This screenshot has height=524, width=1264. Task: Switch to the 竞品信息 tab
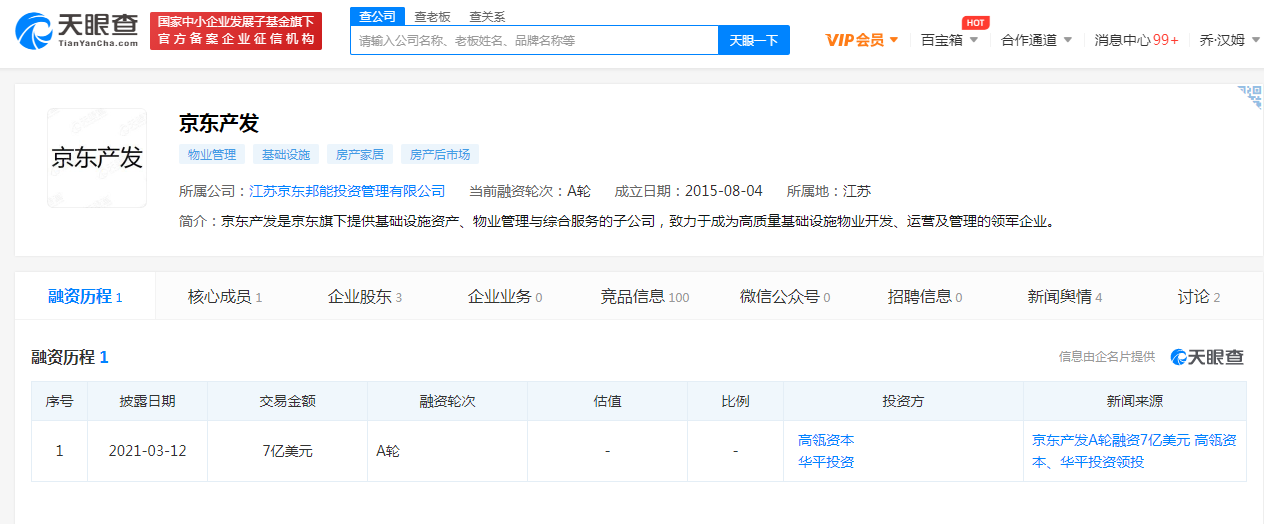645,296
